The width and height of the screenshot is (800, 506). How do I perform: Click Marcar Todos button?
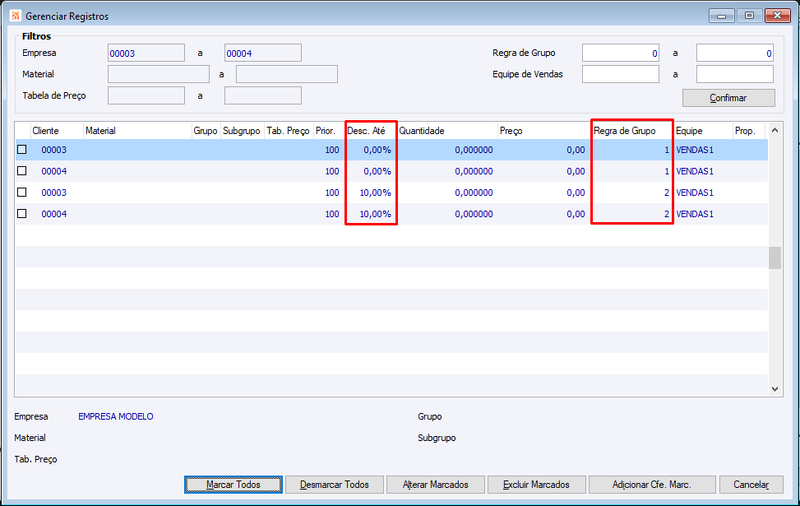coord(233,485)
